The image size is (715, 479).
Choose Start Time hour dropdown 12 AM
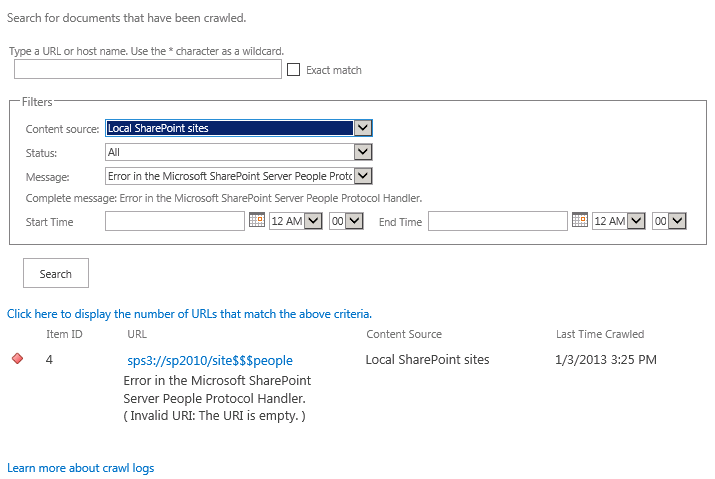(296, 221)
